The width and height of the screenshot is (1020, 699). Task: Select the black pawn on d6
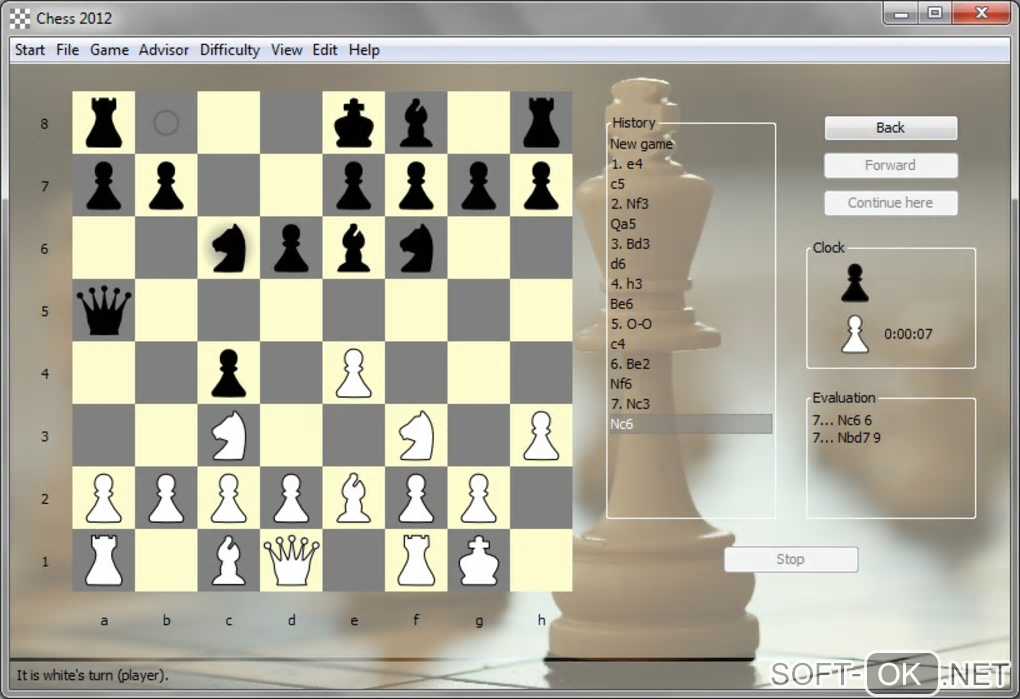point(291,248)
